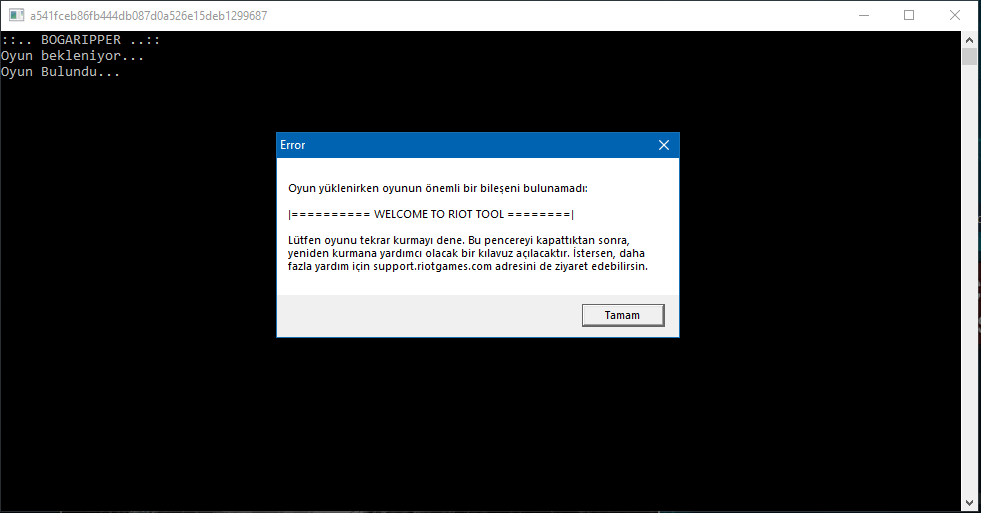Screen dimensions: 981x513
Task: Maximize the console window
Action: 909,15
